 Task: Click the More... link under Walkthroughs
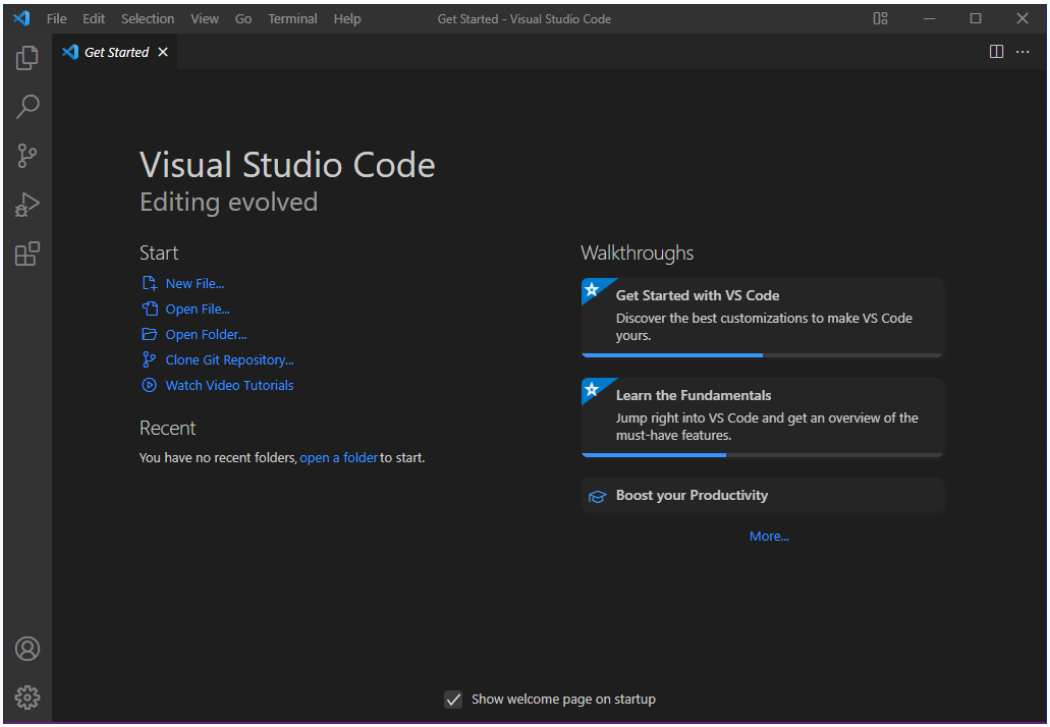pos(769,536)
